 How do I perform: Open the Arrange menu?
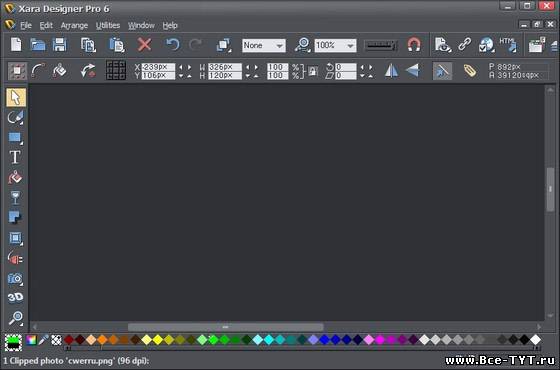[x=74, y=26]
